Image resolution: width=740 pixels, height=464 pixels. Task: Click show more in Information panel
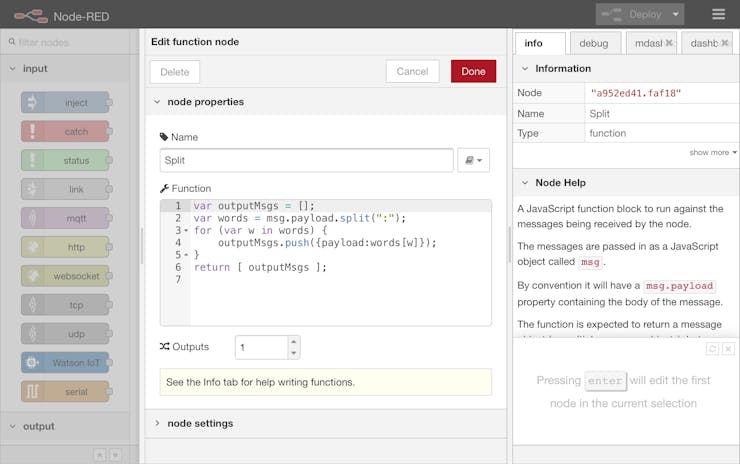tap(713, 152)
